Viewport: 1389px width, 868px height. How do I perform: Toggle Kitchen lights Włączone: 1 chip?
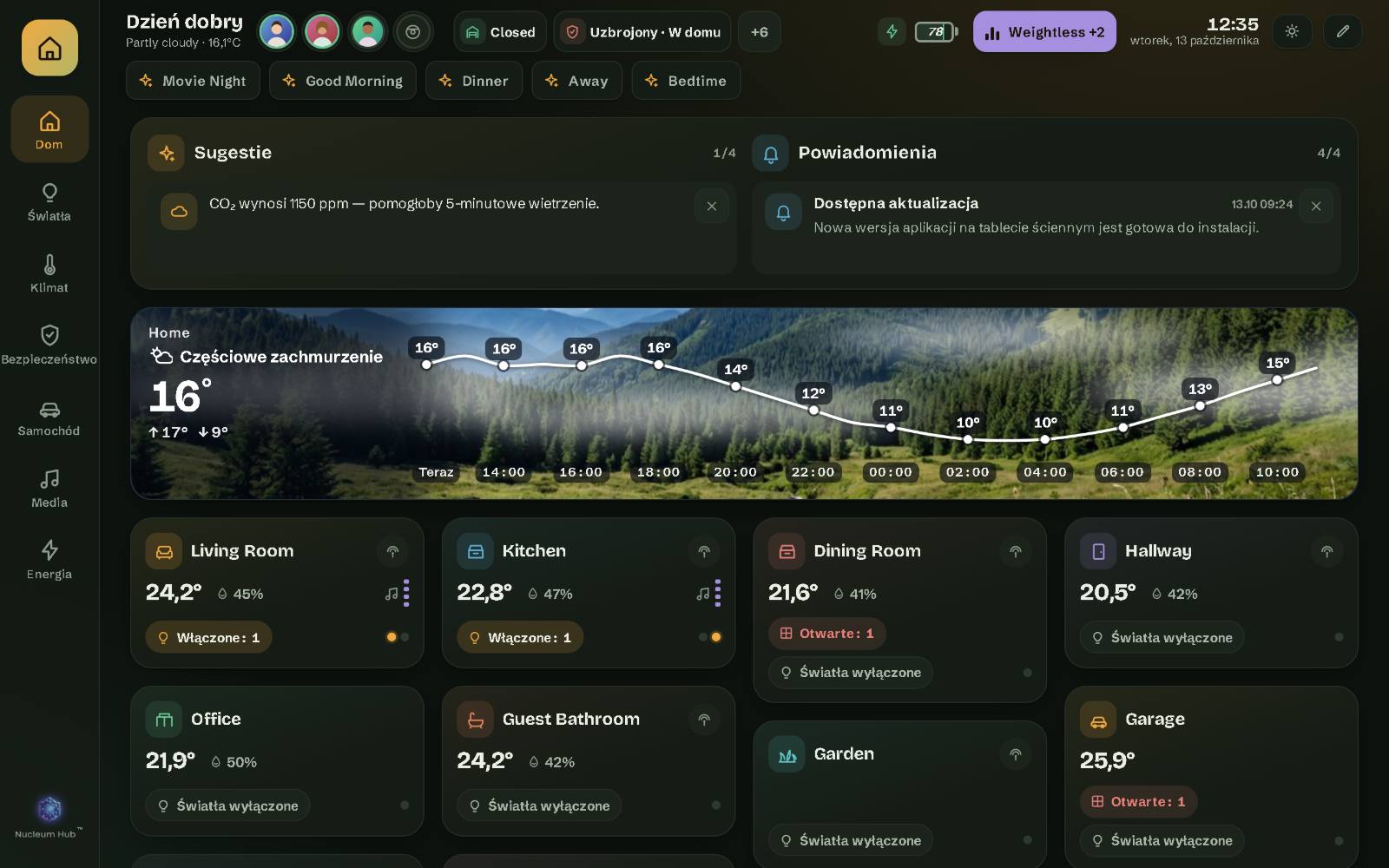[x=520, y=637]
